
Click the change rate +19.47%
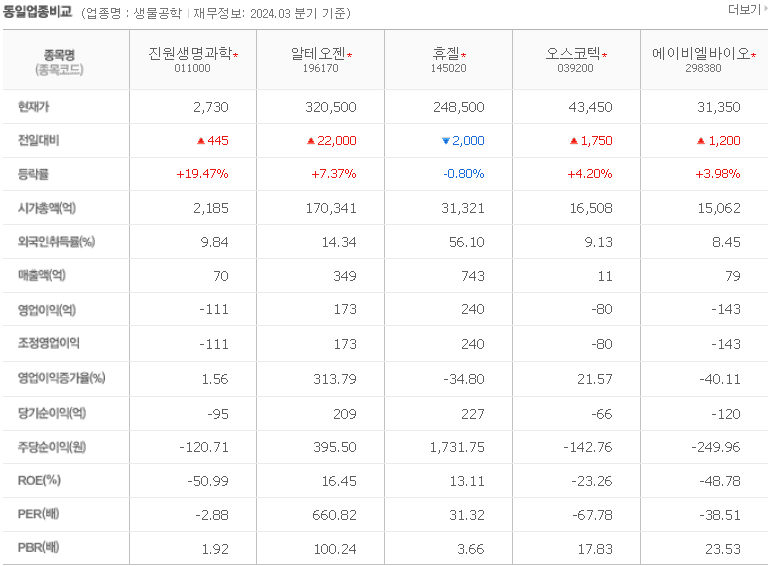click(202, 174)
